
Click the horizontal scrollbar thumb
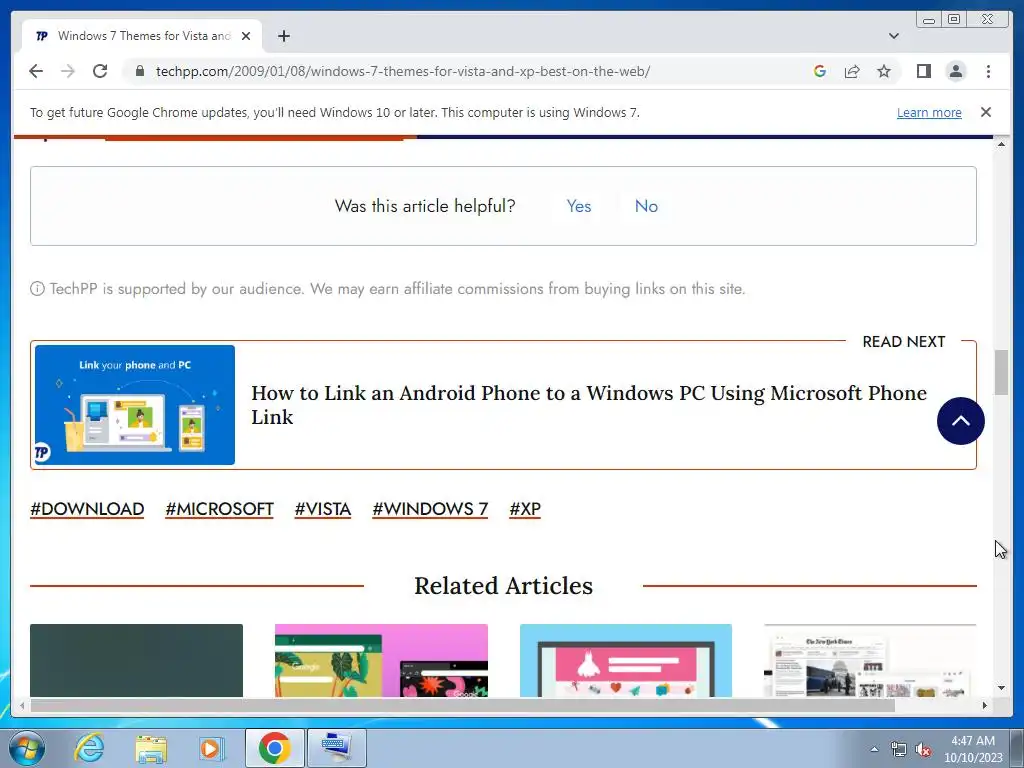pyautogui.click(x=462, y=705)
